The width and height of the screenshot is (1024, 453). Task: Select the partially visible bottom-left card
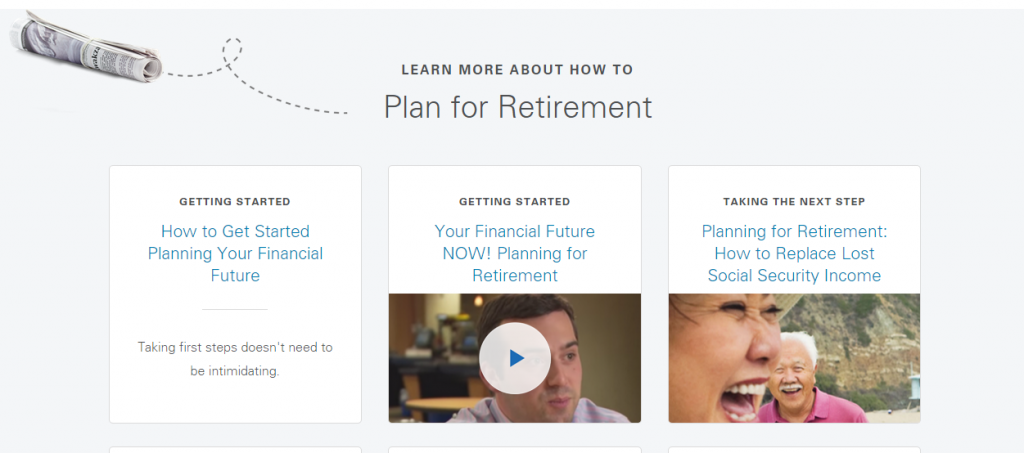[x=235, y=450]
